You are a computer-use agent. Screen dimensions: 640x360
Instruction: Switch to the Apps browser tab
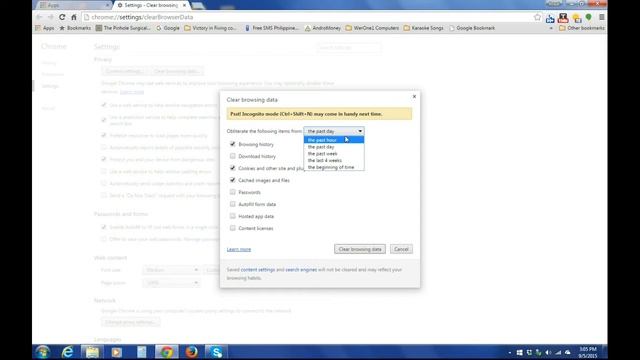pos(73,5)
